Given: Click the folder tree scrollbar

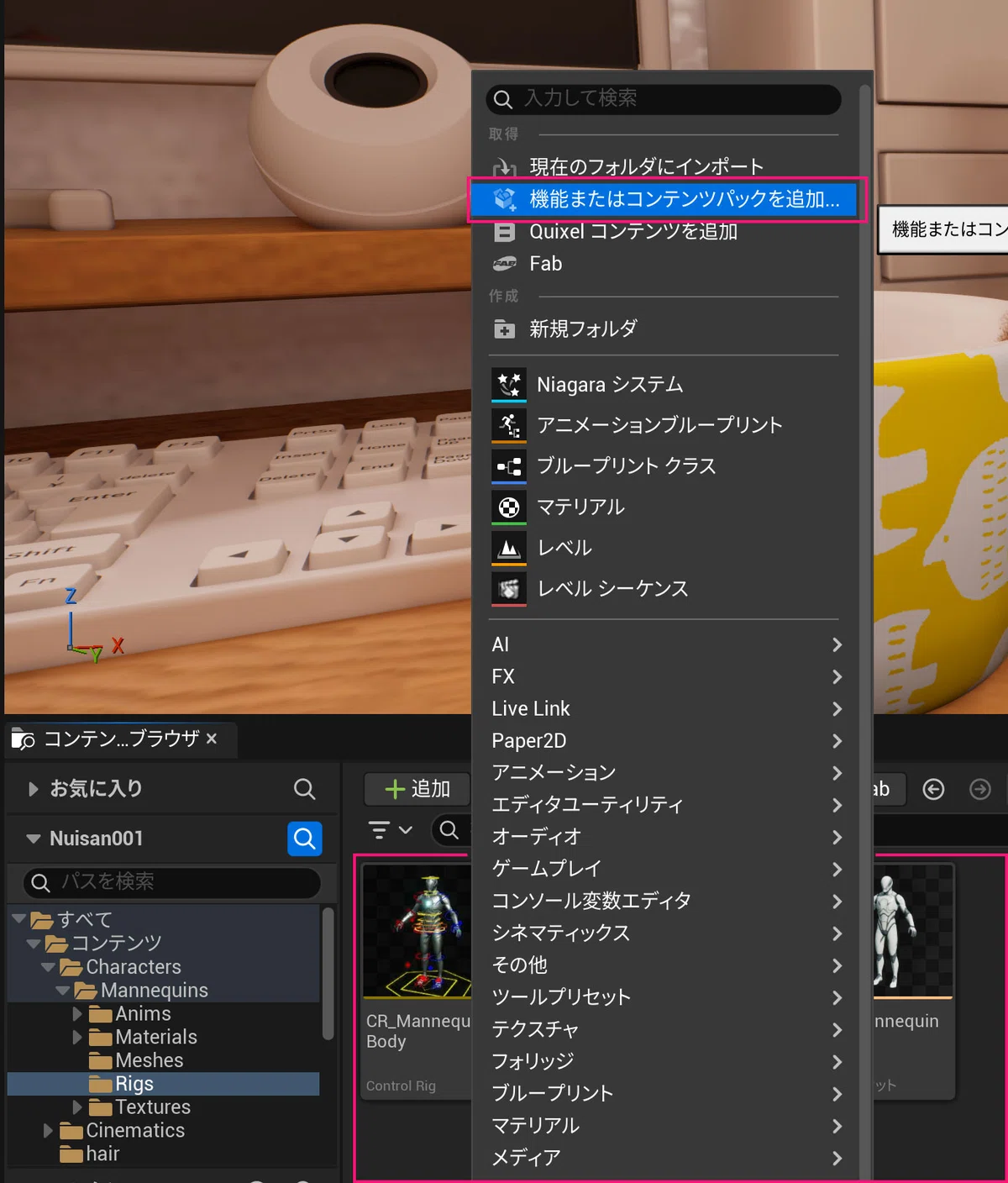Looking at the screenshot, I should coord(328,973).
